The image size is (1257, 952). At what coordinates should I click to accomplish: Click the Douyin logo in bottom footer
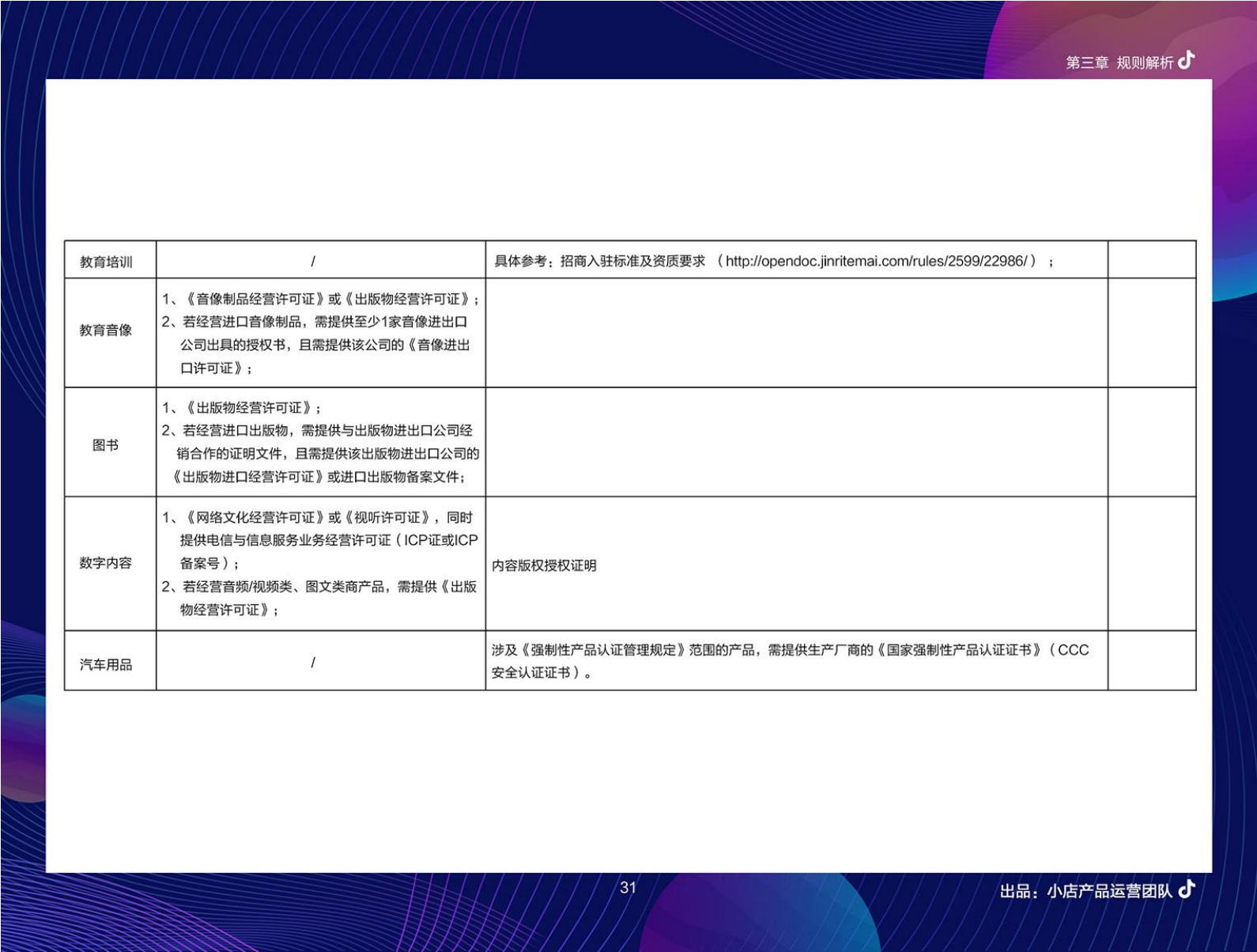coord(1186,890)
